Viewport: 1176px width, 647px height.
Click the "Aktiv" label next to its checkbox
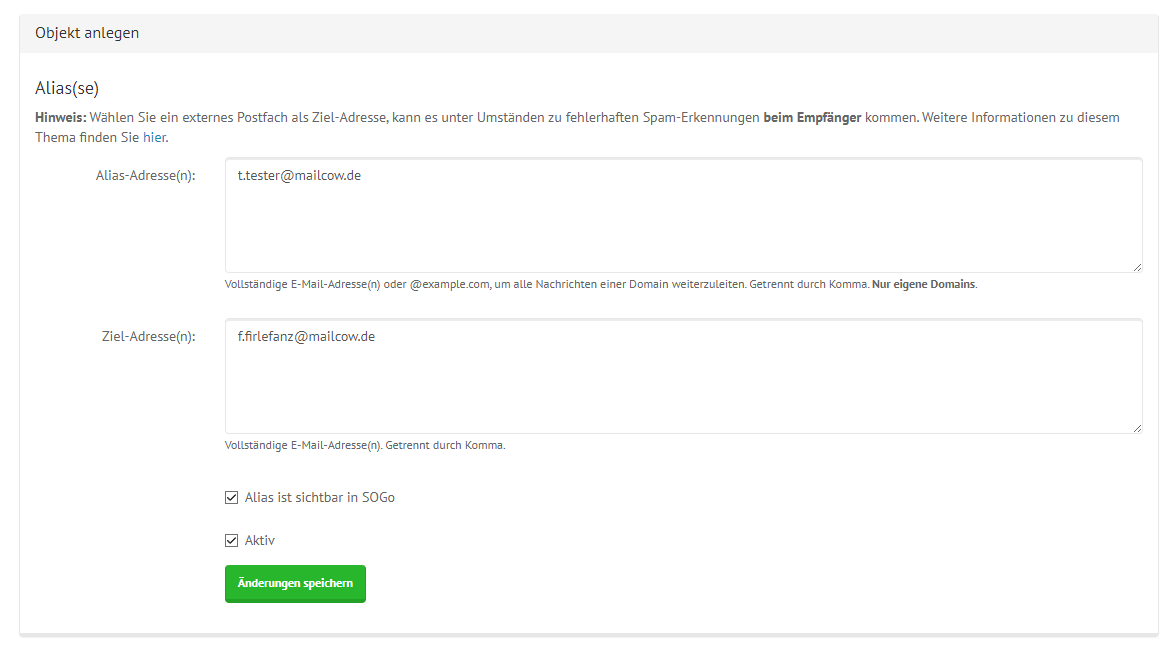259,538
